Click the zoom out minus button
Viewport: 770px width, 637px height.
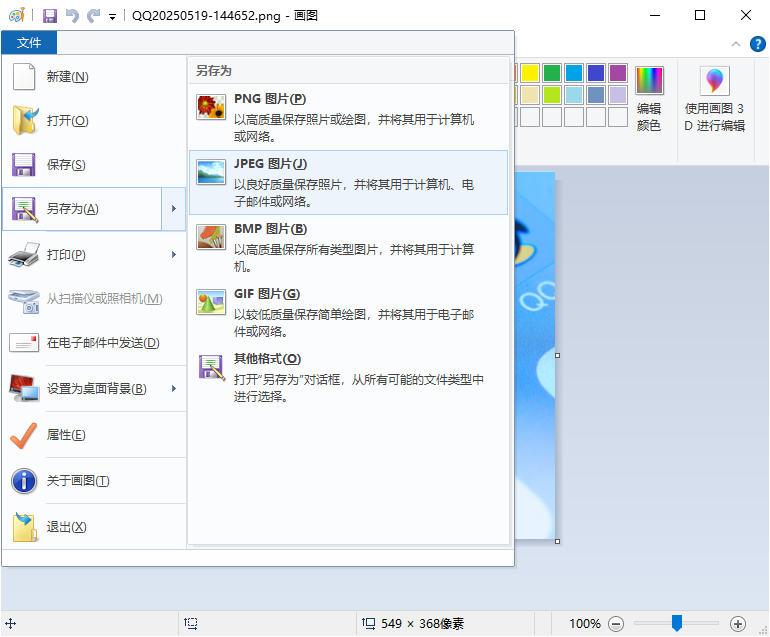(616, 624)
